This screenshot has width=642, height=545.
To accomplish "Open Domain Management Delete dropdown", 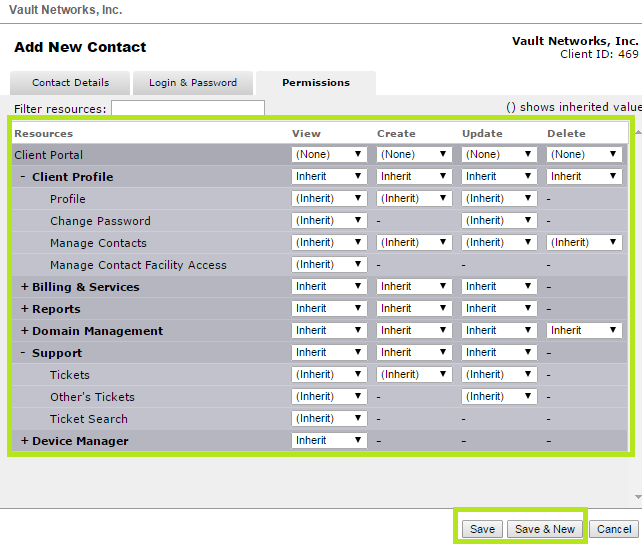I will coord(584,331).
